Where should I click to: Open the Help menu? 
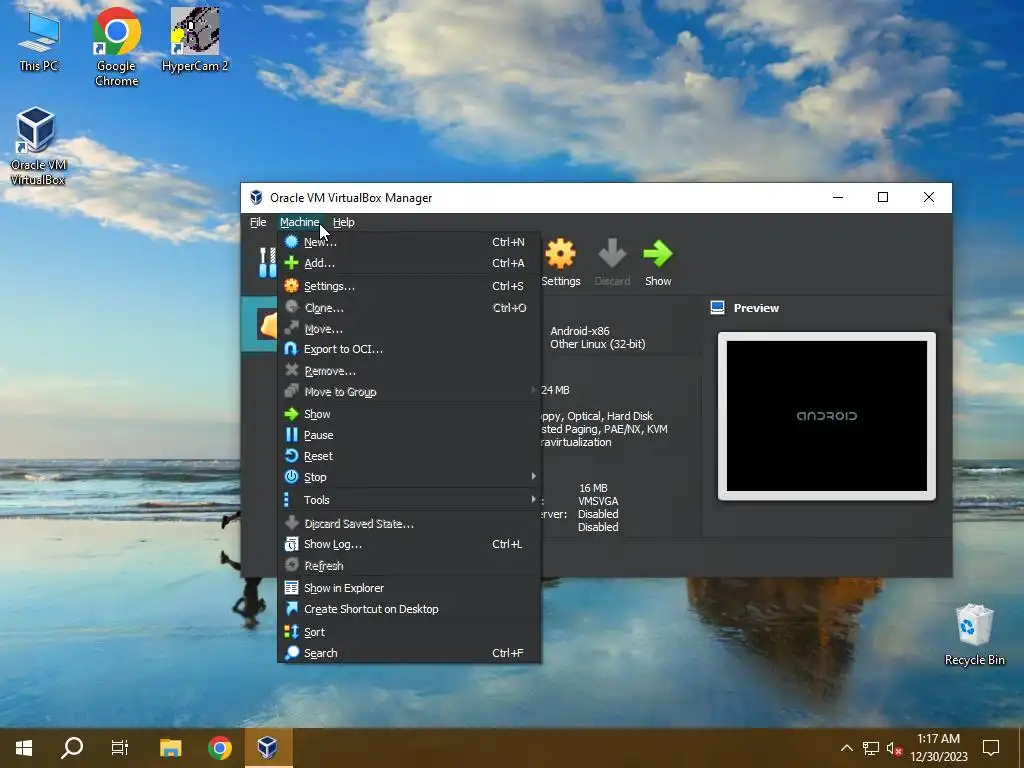coord(344,222)
